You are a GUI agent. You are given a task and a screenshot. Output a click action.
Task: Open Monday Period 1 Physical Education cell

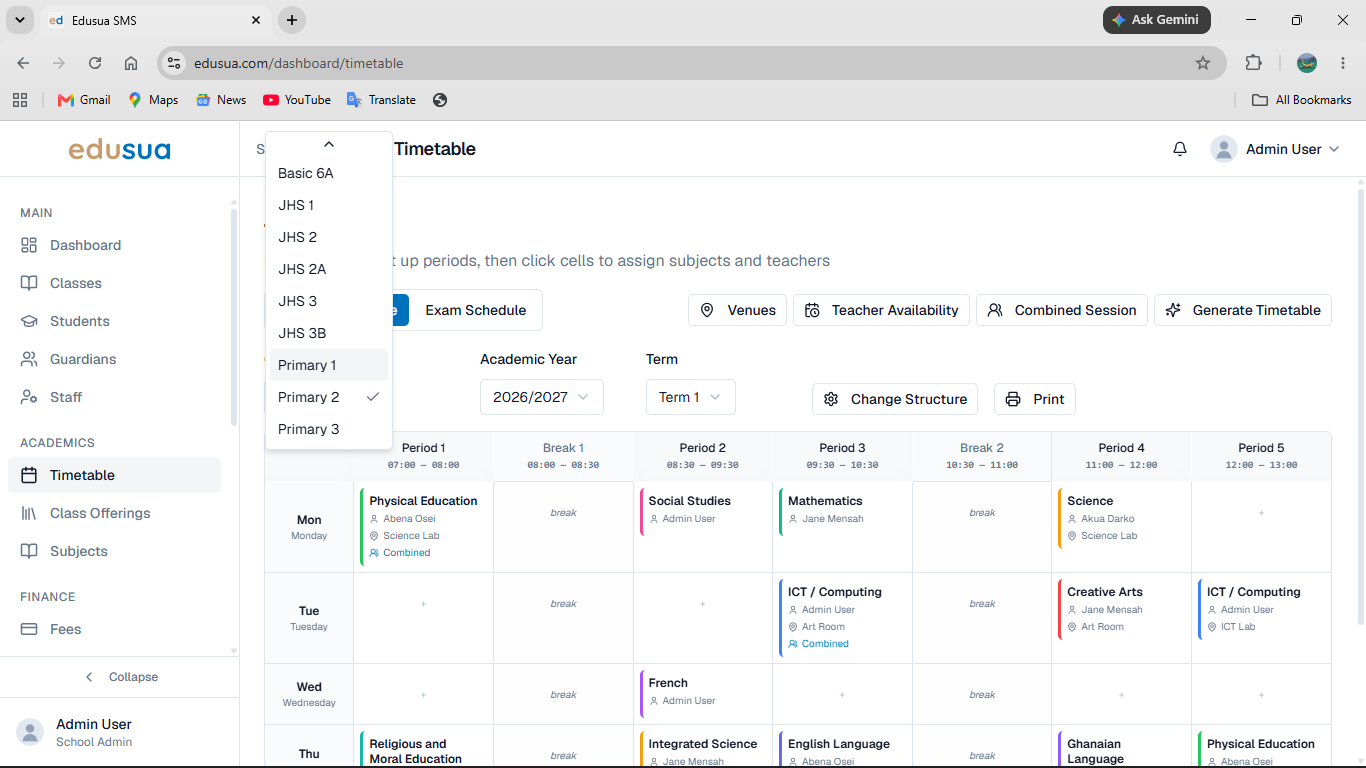pos(423,527)
